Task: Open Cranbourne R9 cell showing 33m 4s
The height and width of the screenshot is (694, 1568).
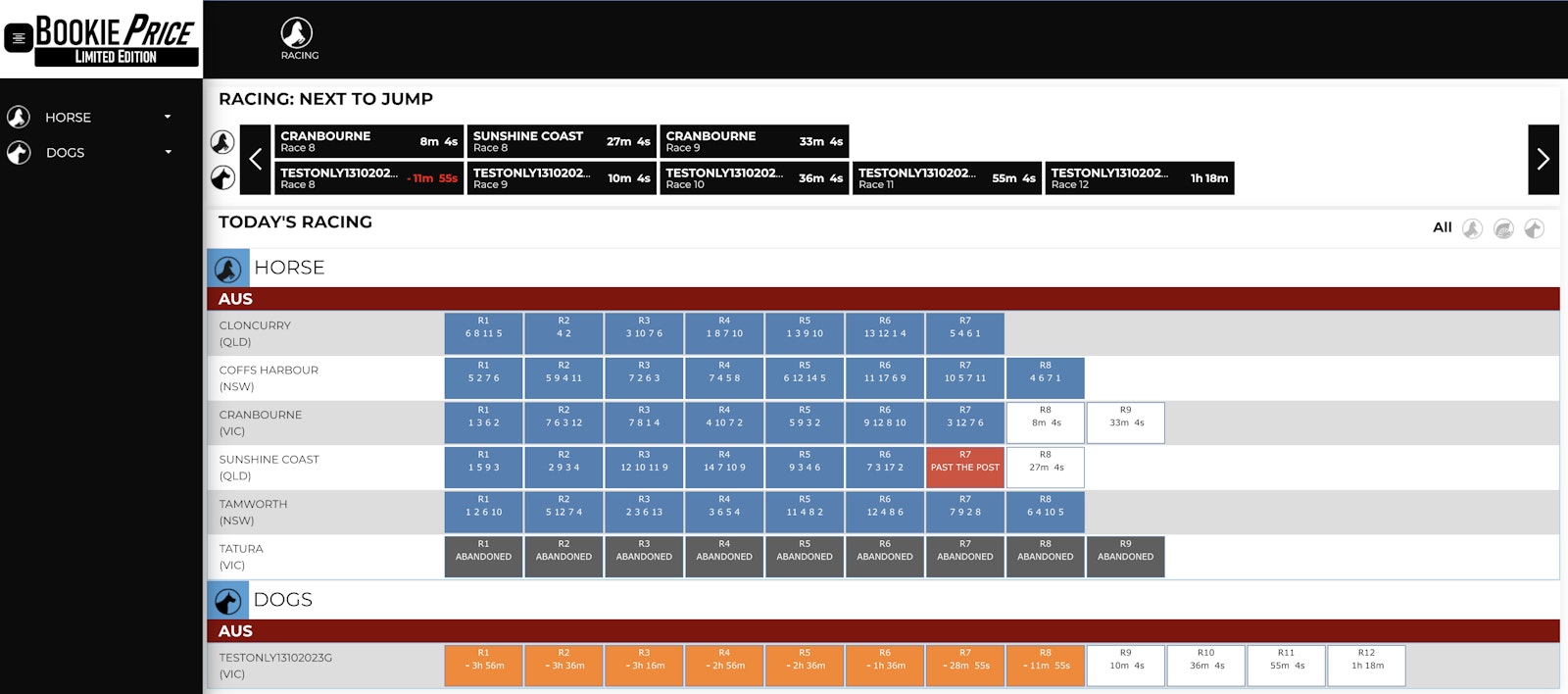Action: pos(1125,422)
